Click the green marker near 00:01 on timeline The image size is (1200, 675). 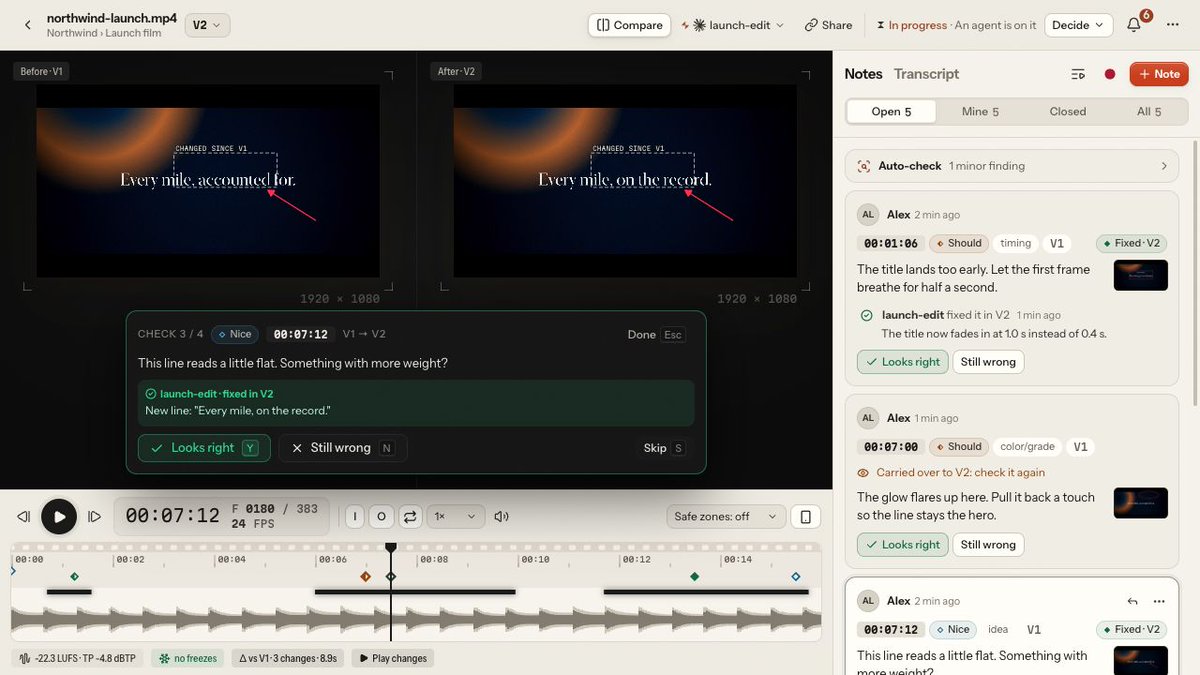pos(74,577)
